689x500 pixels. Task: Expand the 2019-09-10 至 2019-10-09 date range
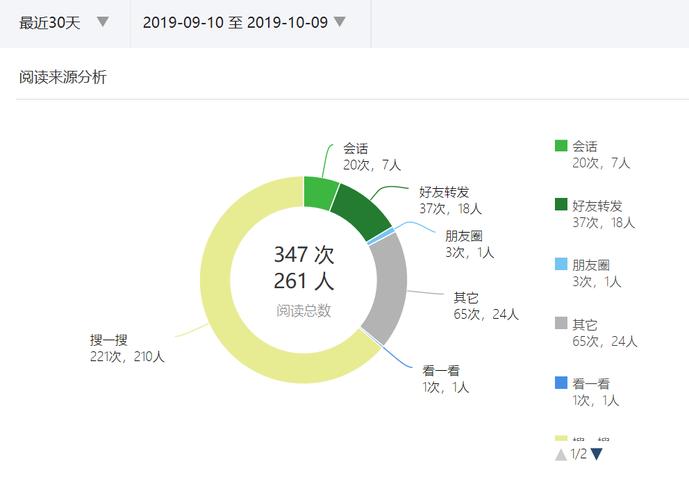[x=244, y=22]
